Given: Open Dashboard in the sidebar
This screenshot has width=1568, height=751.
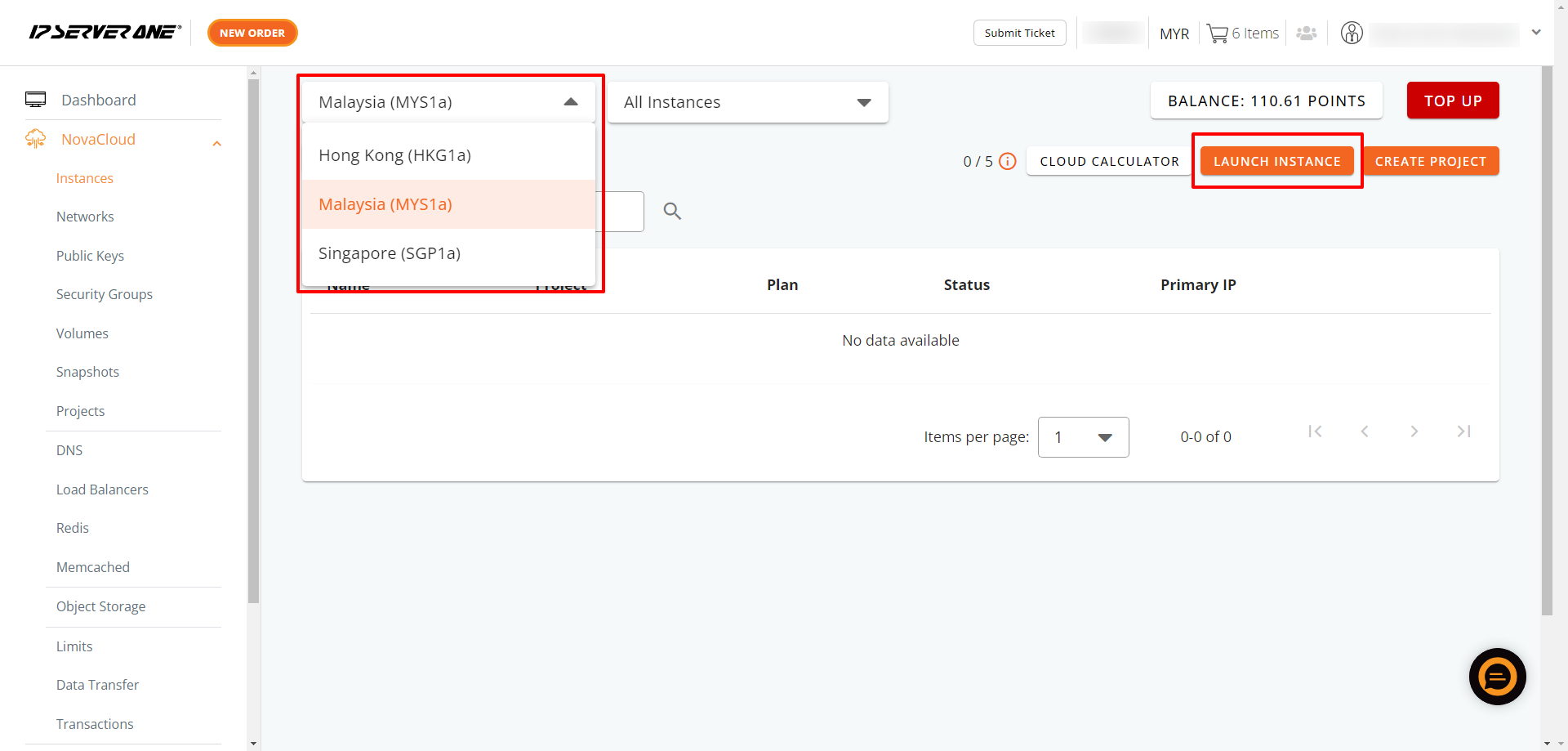Looking at the screenshot, I should tap(99, 100).
